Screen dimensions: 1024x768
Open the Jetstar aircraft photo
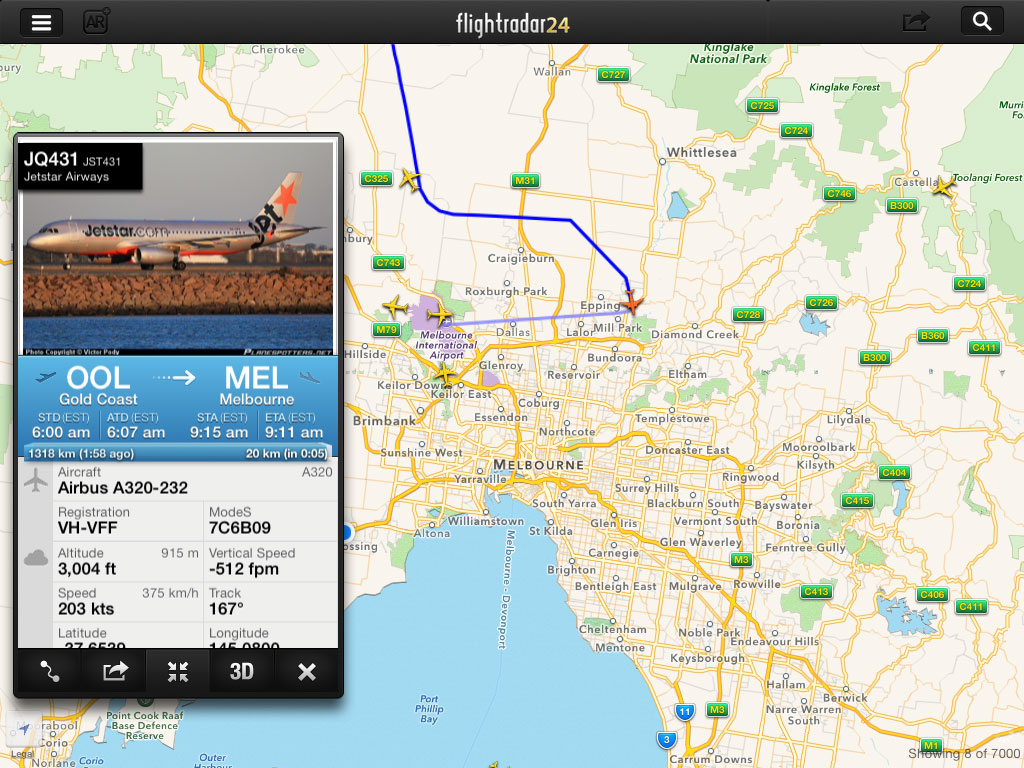click(x=178, y=248)
